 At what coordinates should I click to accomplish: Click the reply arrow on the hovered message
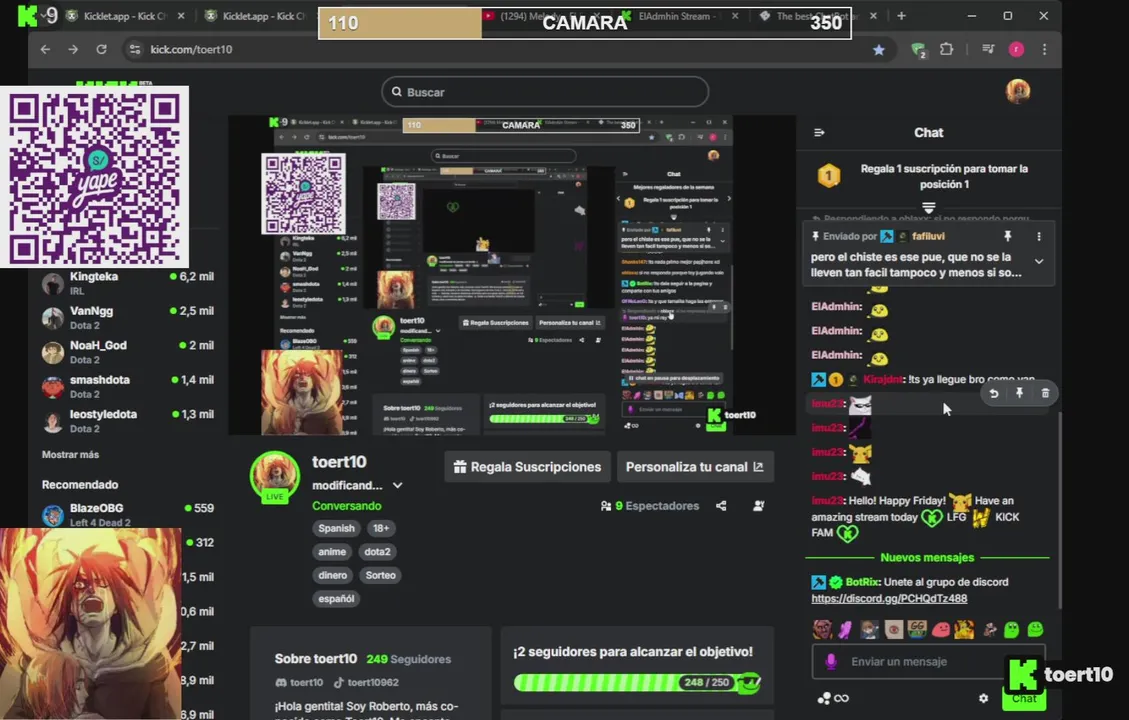994,393
